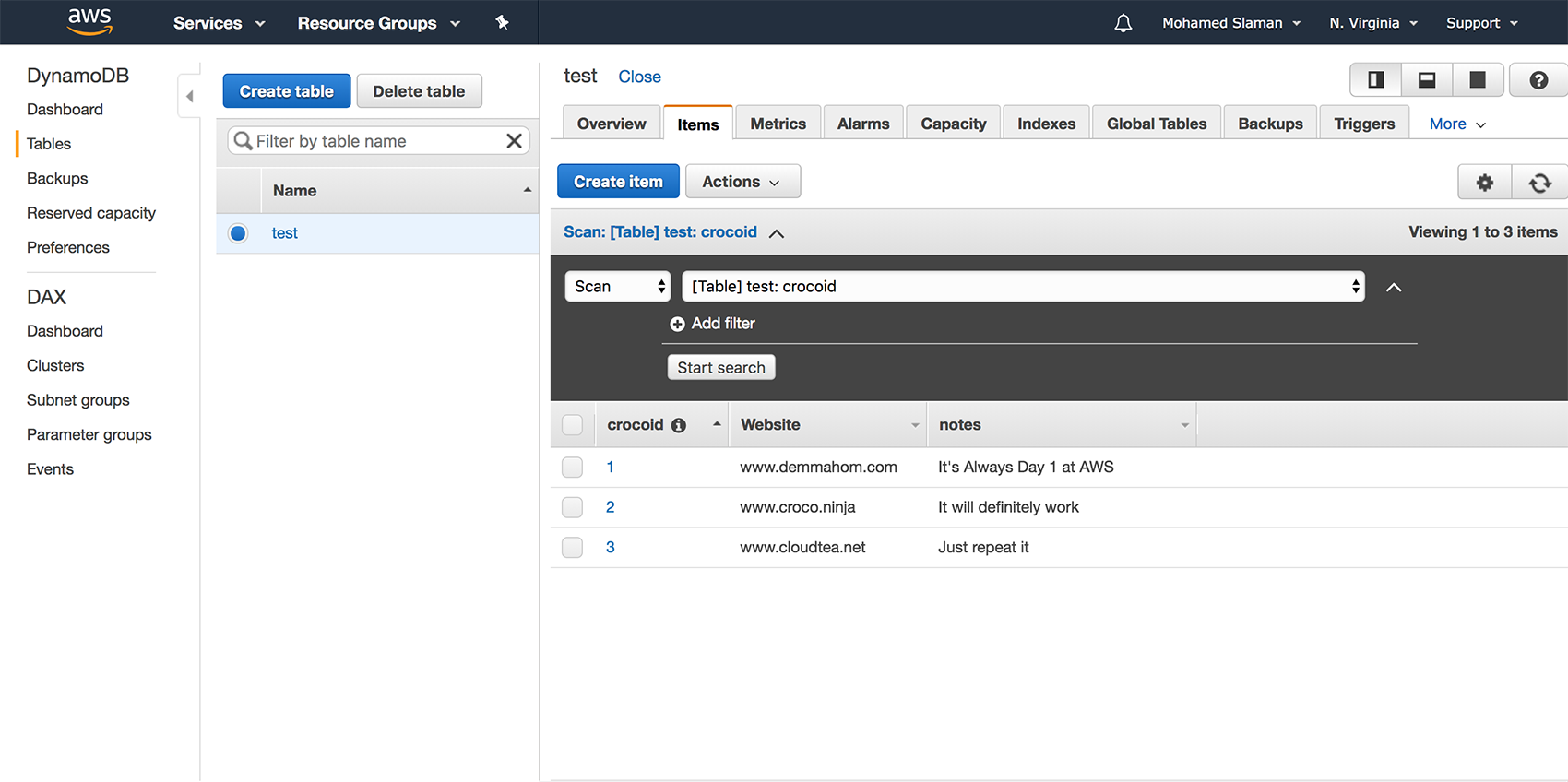1568x782 pixels.
Task: Change the Scan type select box
Action: click(x=617, y=287)
